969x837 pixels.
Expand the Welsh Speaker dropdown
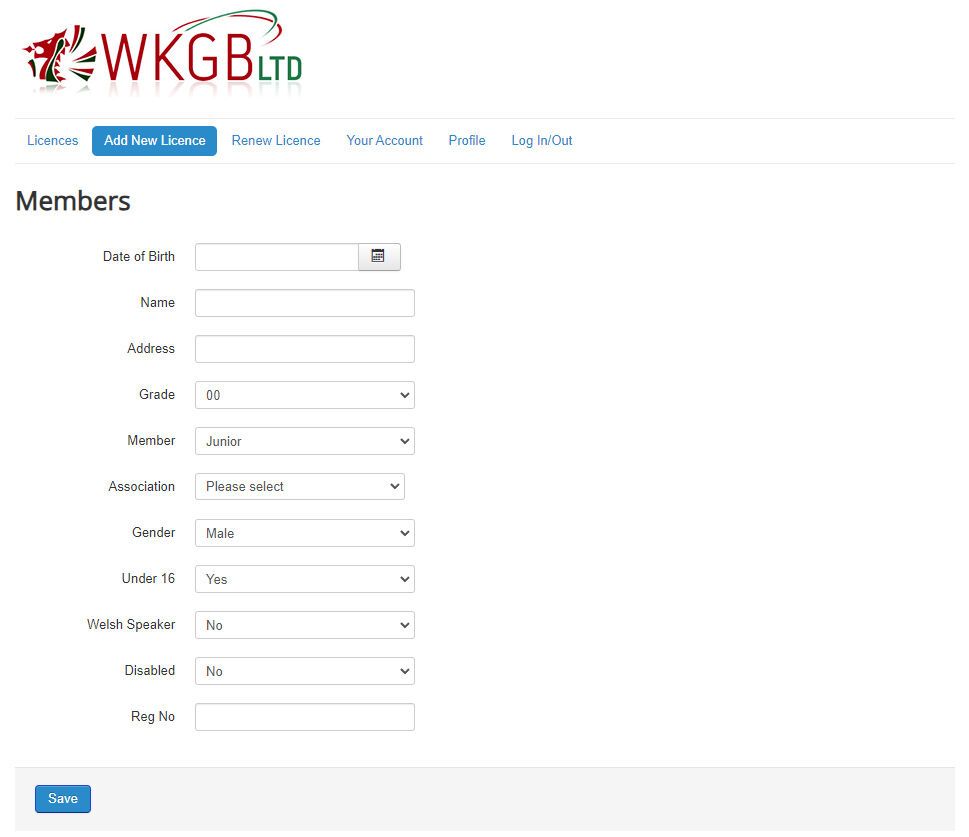pos(304,625)
